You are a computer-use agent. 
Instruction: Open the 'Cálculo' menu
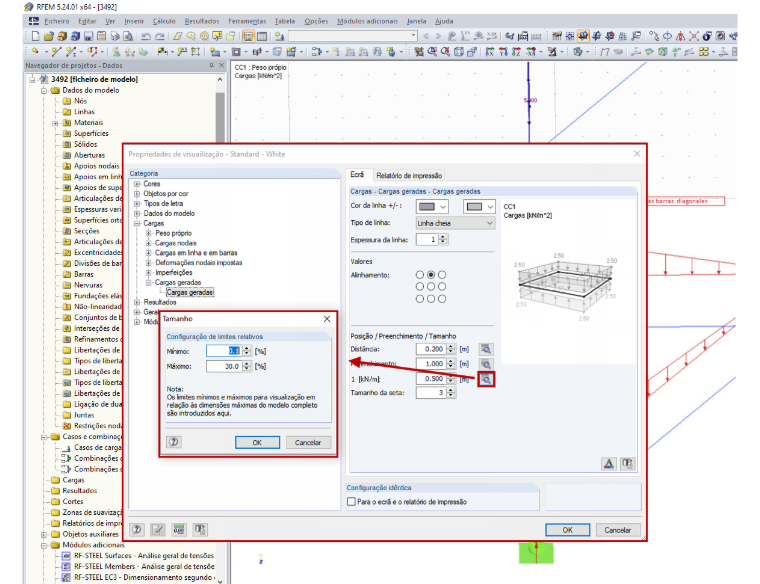tap(164, 21)
